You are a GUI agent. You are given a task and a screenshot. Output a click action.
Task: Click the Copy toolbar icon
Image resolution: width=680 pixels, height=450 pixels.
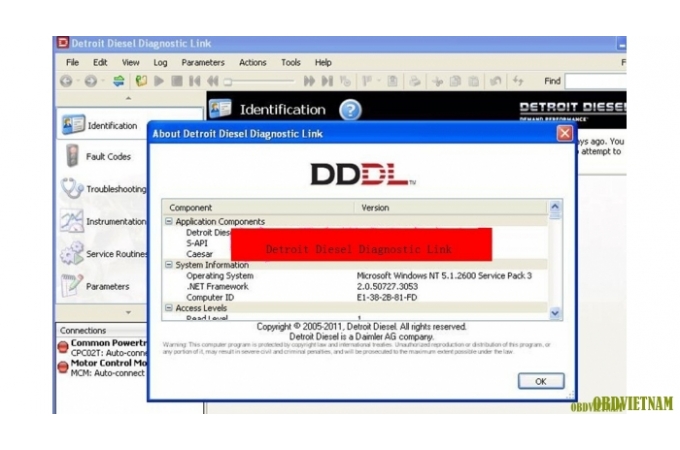[x=455, y=81]
